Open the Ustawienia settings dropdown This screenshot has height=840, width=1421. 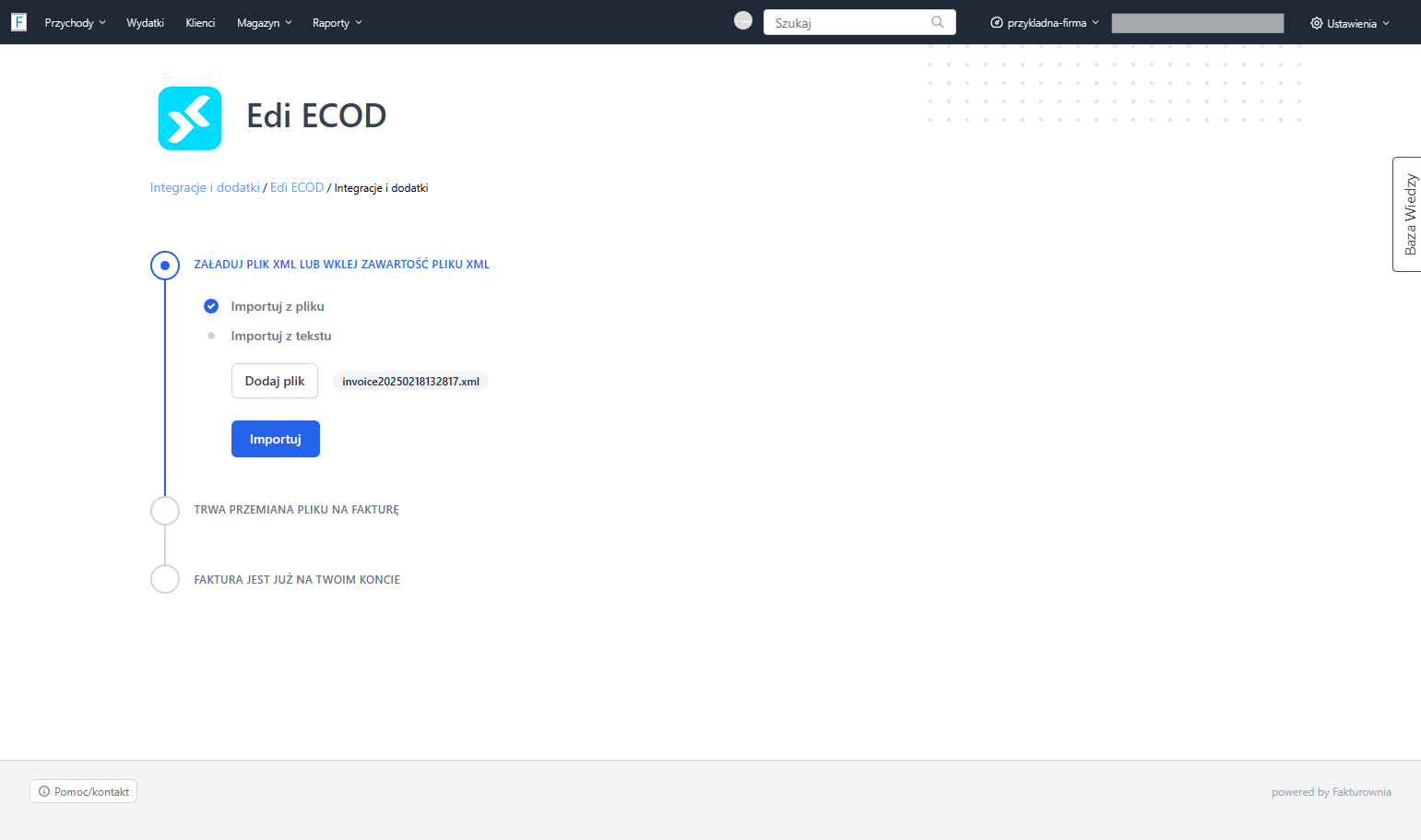1350,23
